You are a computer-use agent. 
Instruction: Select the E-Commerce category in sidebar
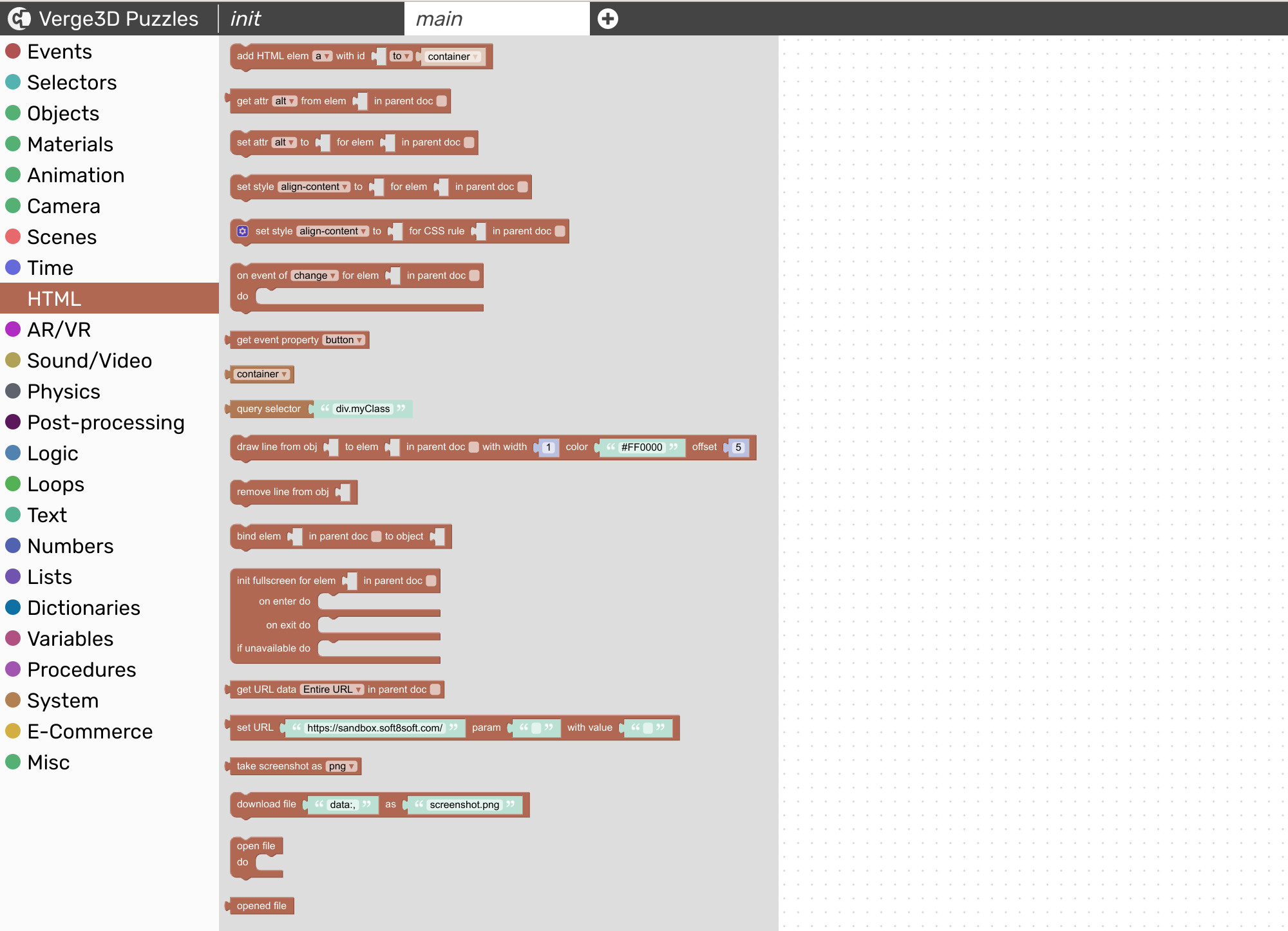[x=90, y=731]
